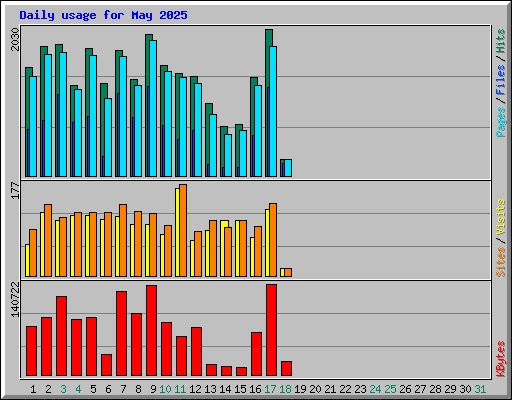Click day label 8 on the axis
This screenshot has height=400, width=512.
click(138, 389)
